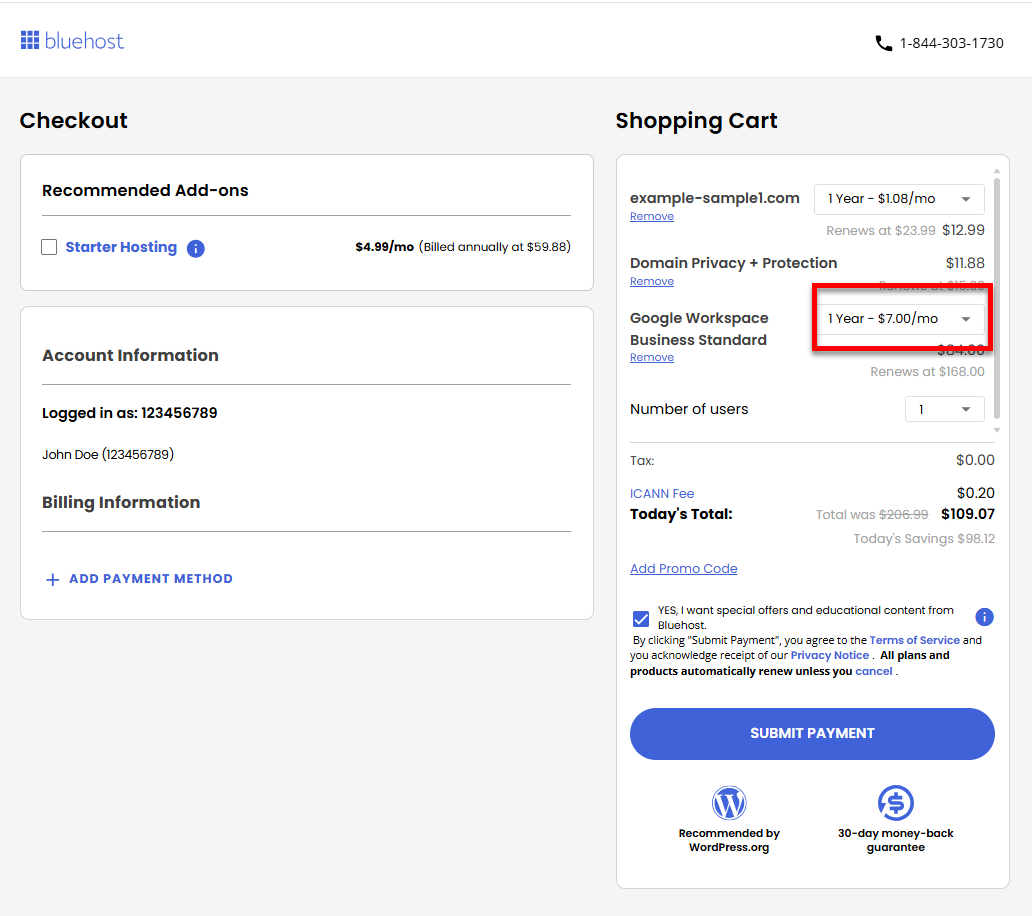Click the cart scrollbar up arrow
Viewport: 1032px width, 916px height.
996,171
